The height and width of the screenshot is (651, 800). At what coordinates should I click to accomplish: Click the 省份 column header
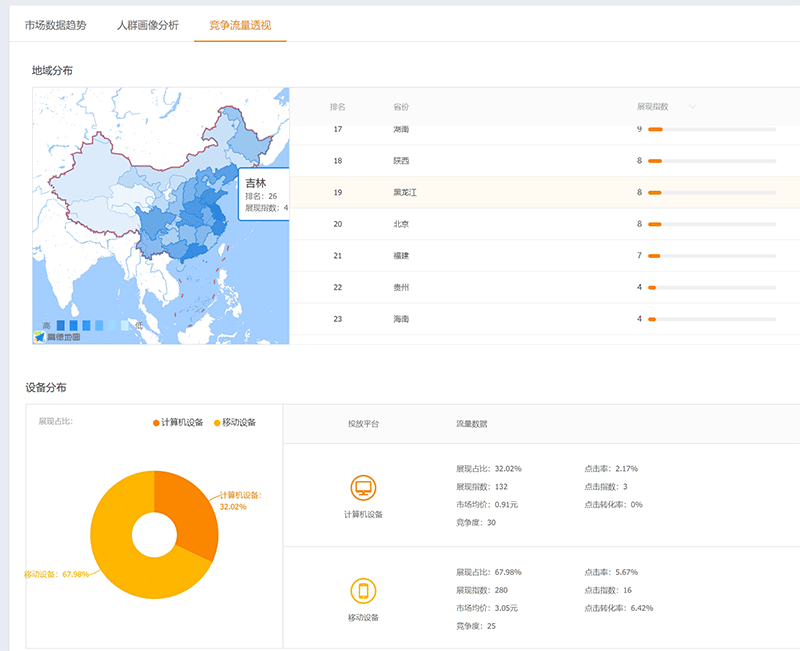click(x=401, y=107)
